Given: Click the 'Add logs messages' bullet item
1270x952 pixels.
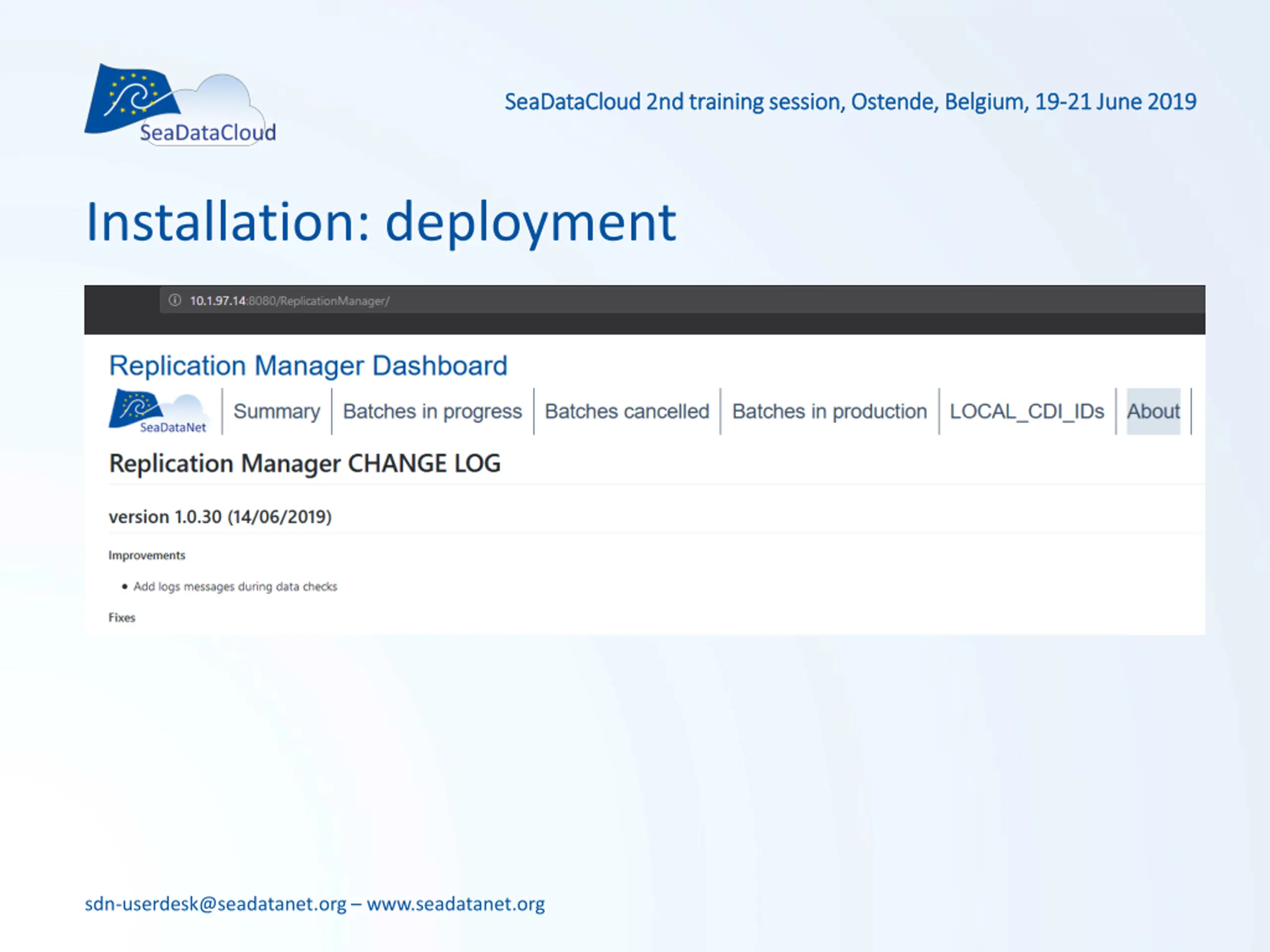Looking at the screenshot, I should point(236,587).
